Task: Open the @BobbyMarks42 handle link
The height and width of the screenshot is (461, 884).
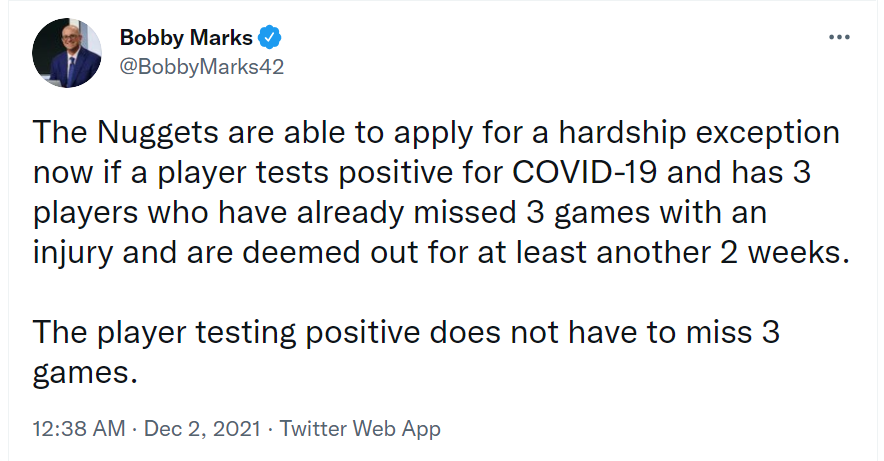Action: pyautogui.click(x=202, y=67)
